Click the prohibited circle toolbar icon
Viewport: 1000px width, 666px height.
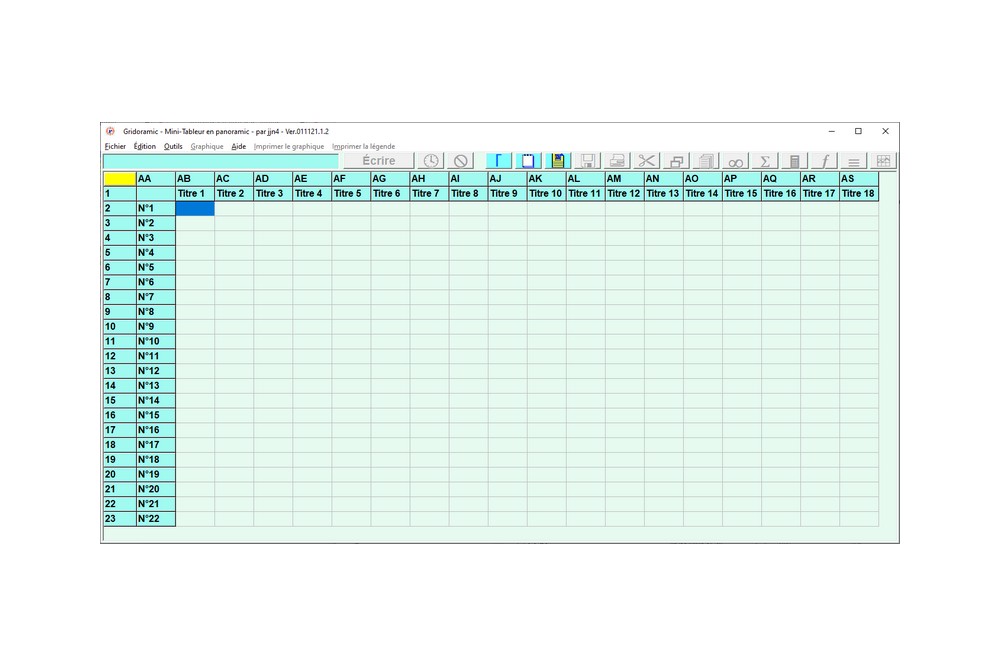pos(460,161)
